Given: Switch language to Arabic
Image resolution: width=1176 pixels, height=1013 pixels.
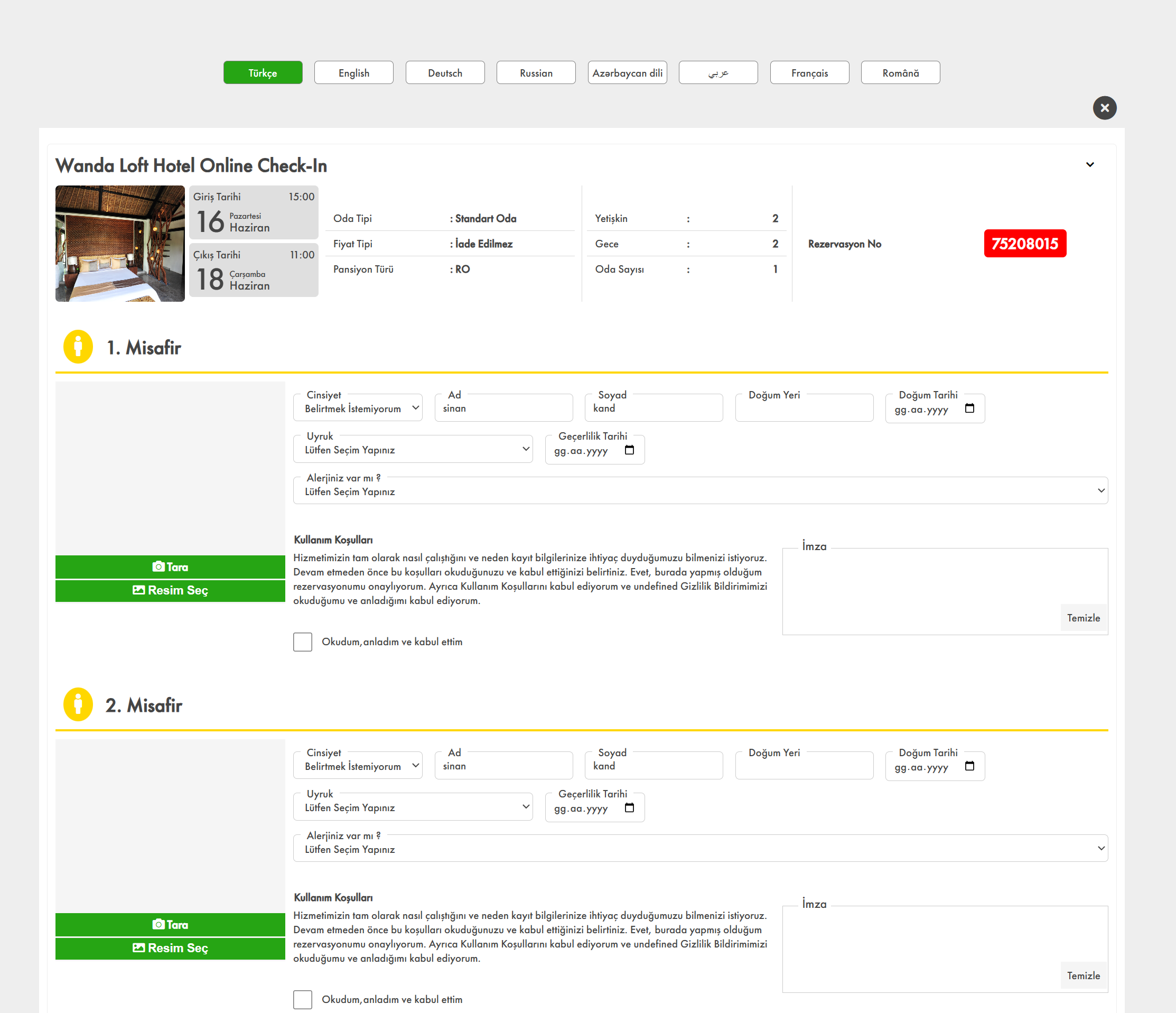Looking at the screenshot, I should [718, 73].
